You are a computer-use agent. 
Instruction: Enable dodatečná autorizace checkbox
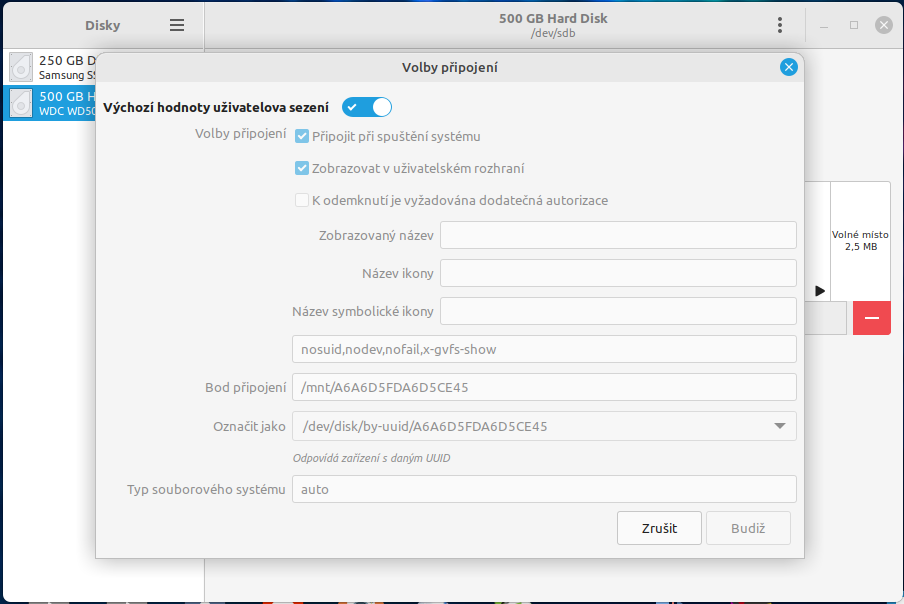coord(302,200)
